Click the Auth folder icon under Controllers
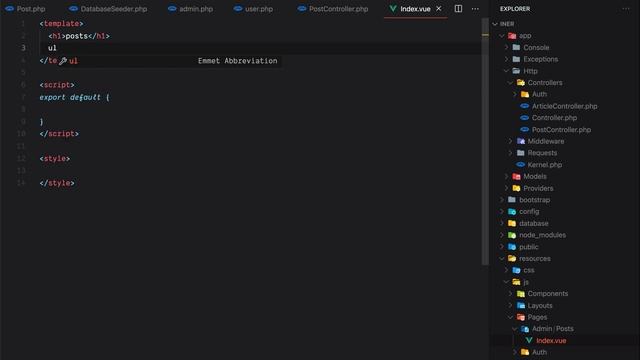The height and width of the screenshot is (360, 640). click(x=525, y=94)
